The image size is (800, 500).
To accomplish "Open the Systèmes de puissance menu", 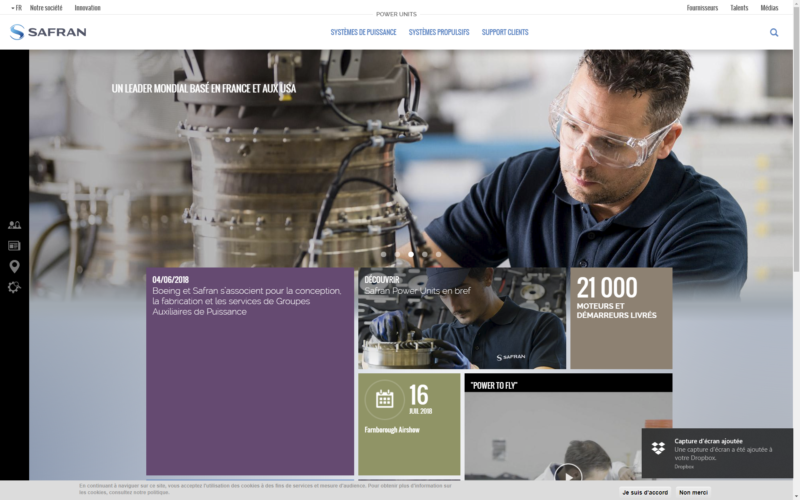I will click(x=363, y=32).
